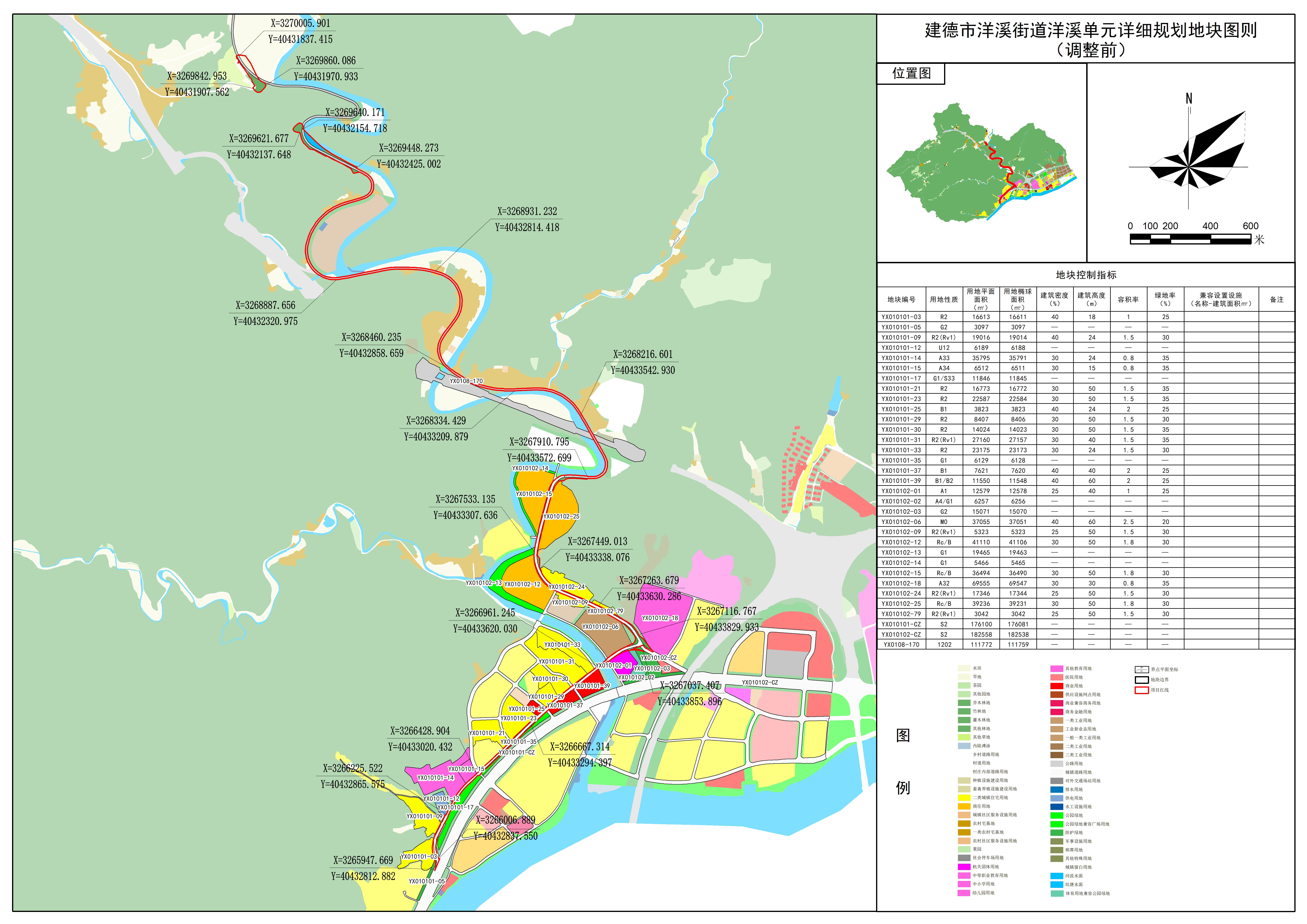Click the map title 建德市洋溪街道洋溪单元详细规划地块图则
This screenshot has width=1307, height=924.
tap(1090, 30)
